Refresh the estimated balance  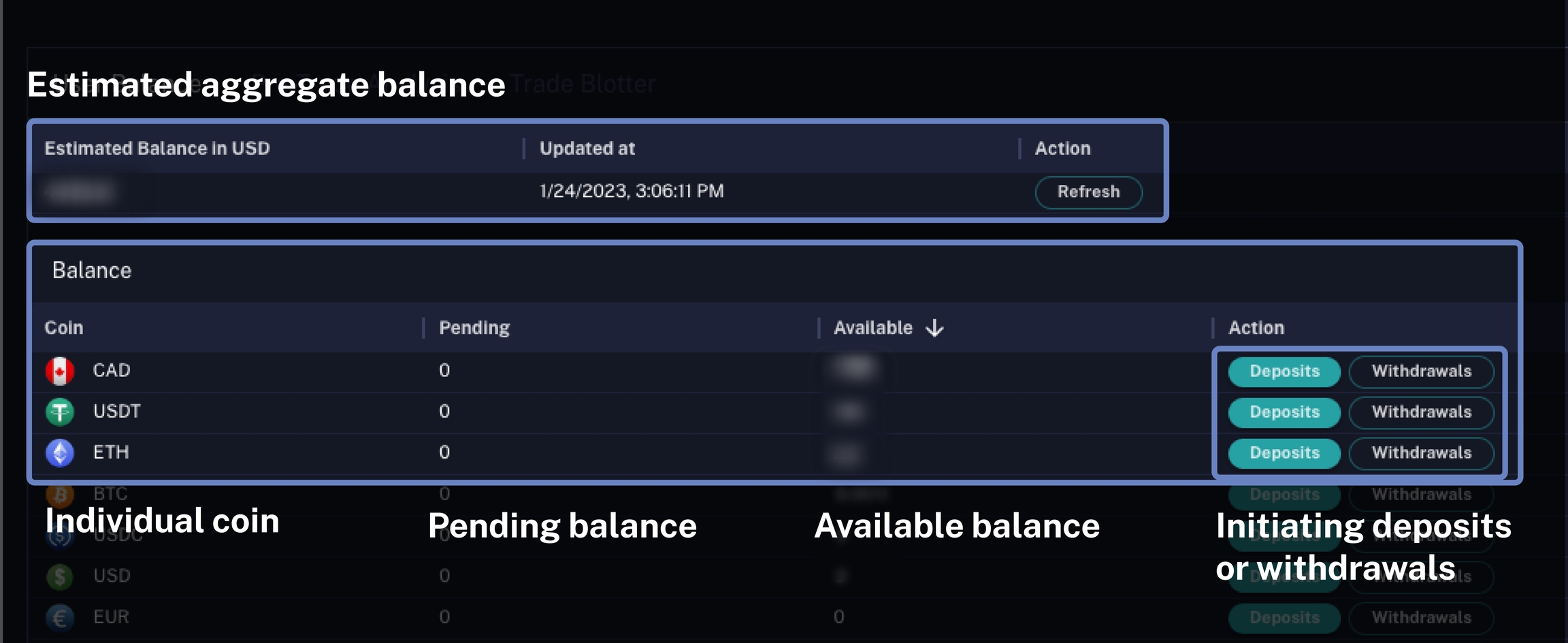[x=1088, y=192]
